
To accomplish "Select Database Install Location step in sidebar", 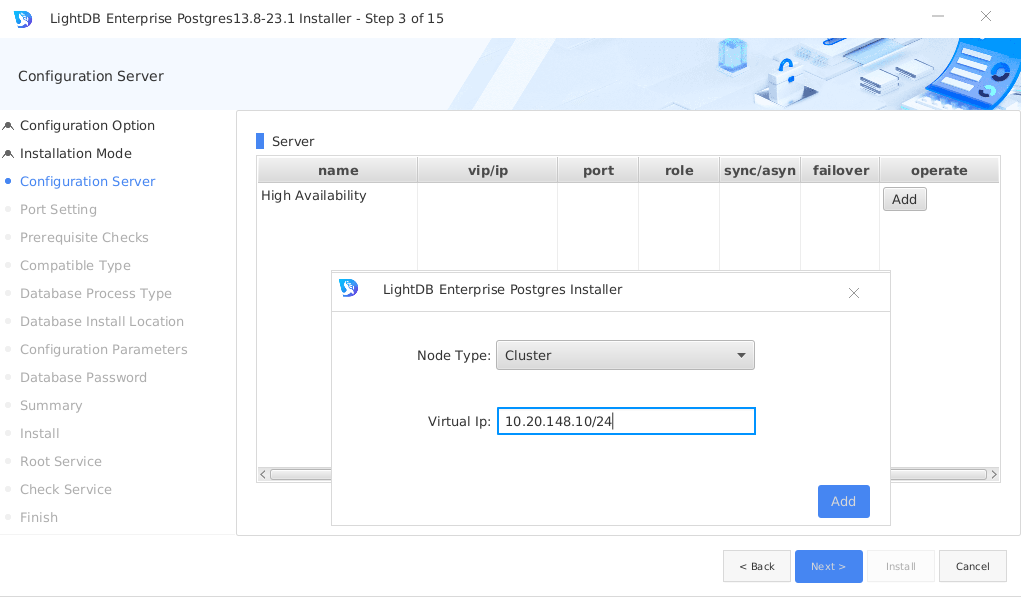I will [102, 322].
